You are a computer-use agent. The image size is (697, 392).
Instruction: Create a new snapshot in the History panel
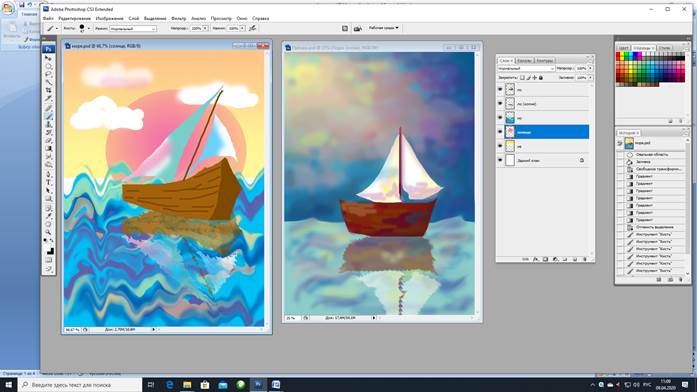[671, 280]
